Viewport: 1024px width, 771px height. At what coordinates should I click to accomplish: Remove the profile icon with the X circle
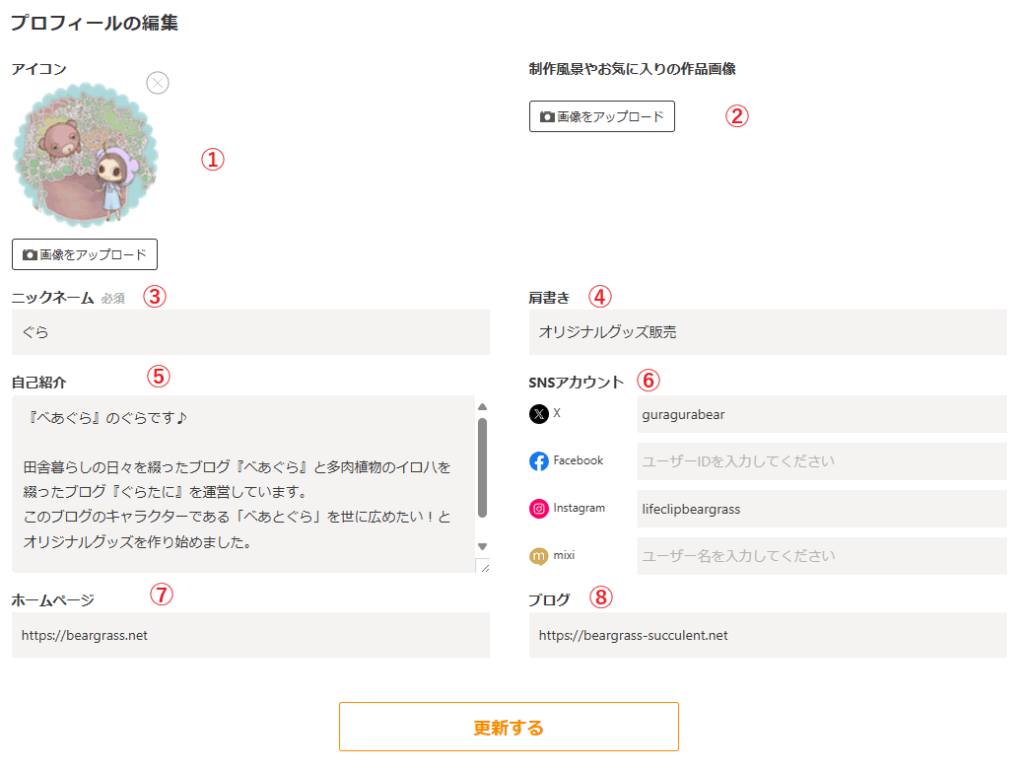pos(158,83)
